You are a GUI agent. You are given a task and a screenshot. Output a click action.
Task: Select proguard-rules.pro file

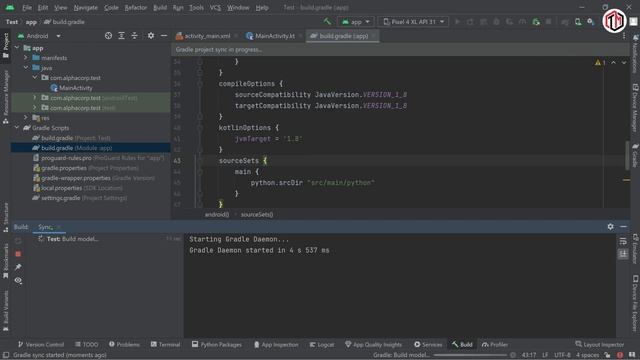pyautogui.click(x=98, y=158)
